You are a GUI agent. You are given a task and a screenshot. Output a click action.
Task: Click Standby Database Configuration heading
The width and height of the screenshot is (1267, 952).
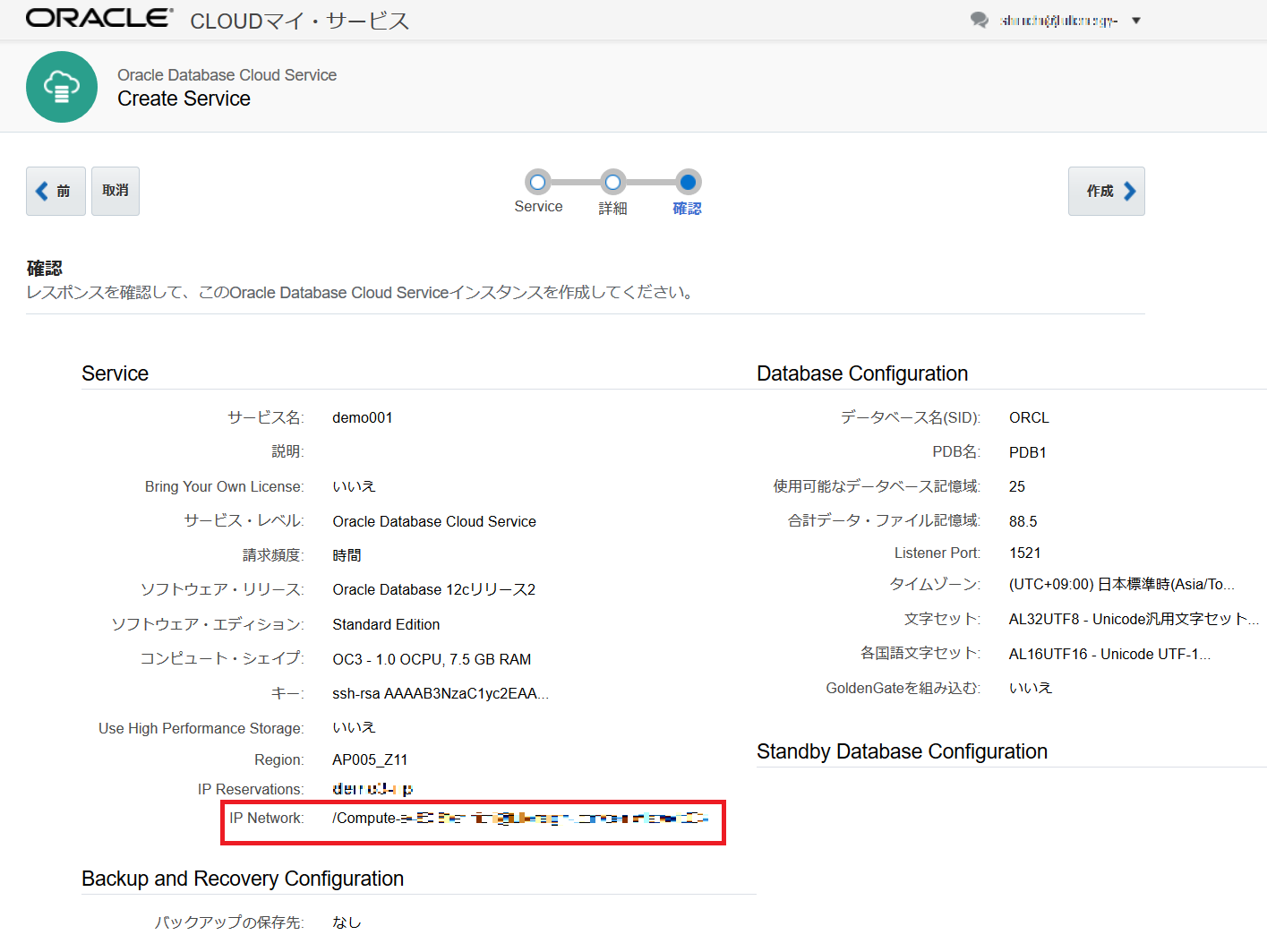tap(902, 751)
